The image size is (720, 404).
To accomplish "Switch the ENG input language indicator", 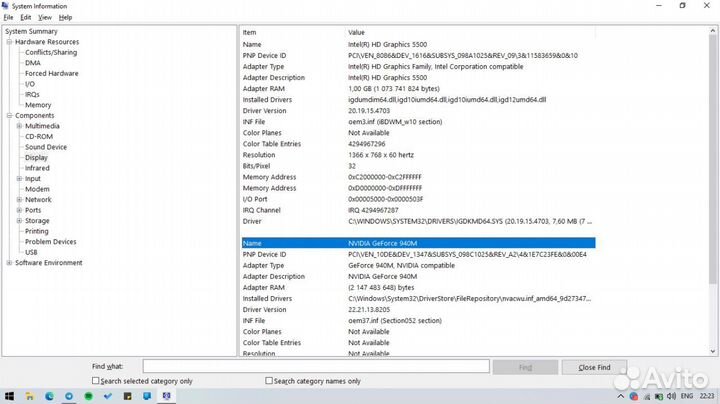I will (687, 396).
